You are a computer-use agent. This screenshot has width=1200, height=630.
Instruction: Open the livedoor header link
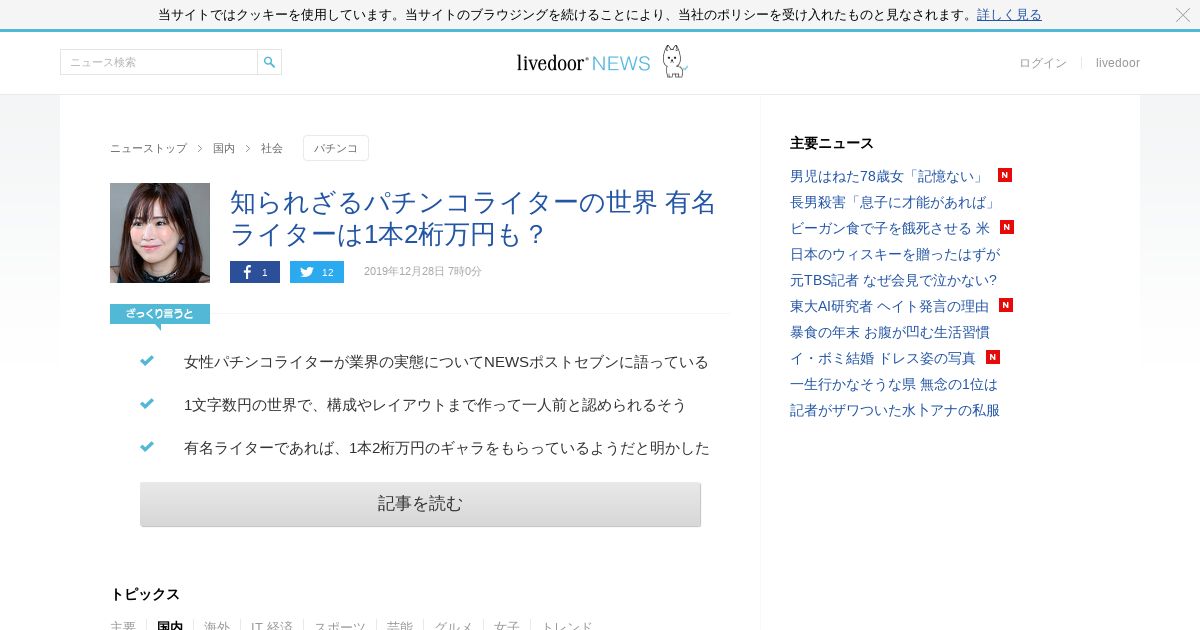click(1118, 63)
